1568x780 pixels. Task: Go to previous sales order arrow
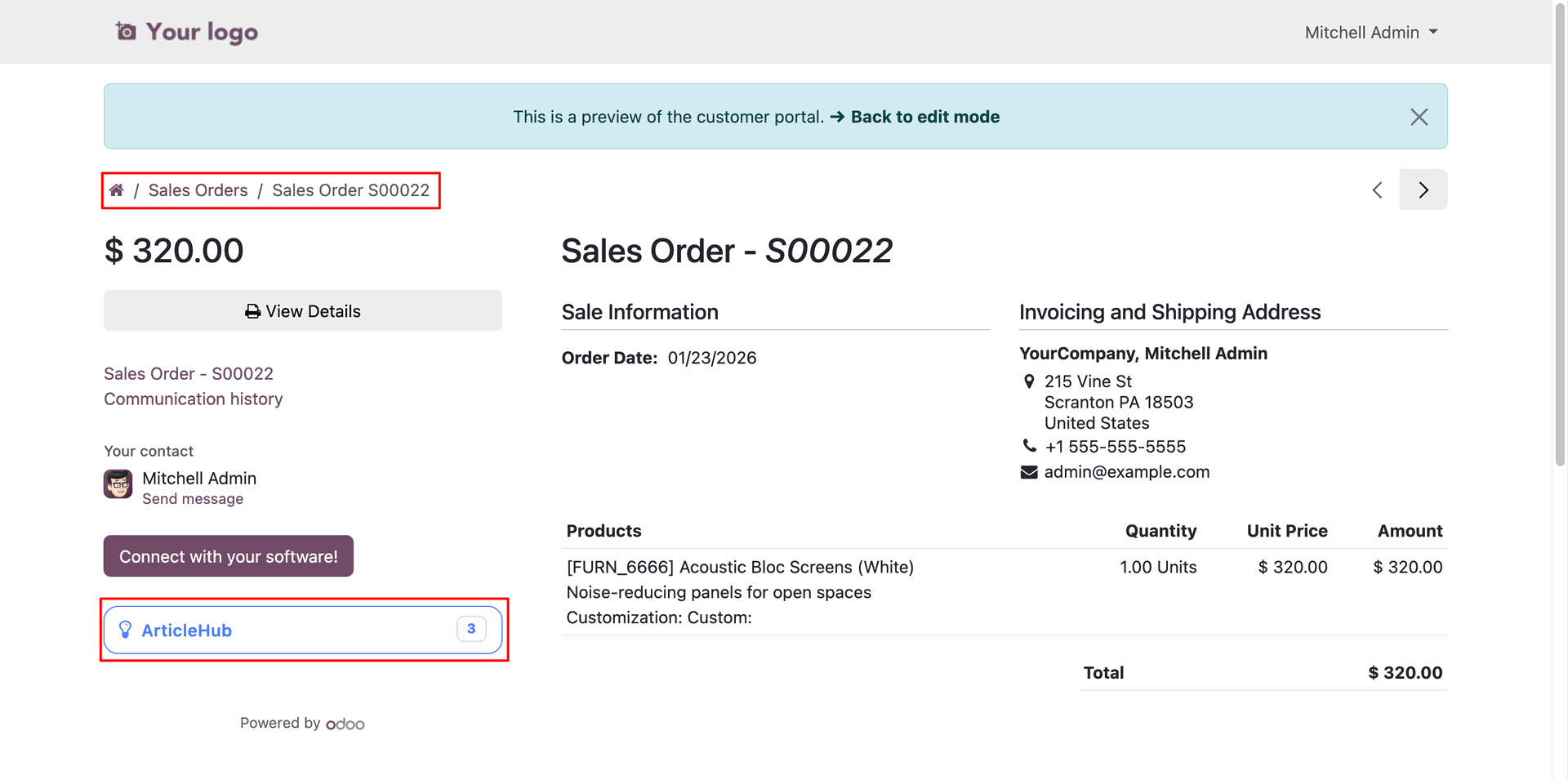click(1377, 190)
